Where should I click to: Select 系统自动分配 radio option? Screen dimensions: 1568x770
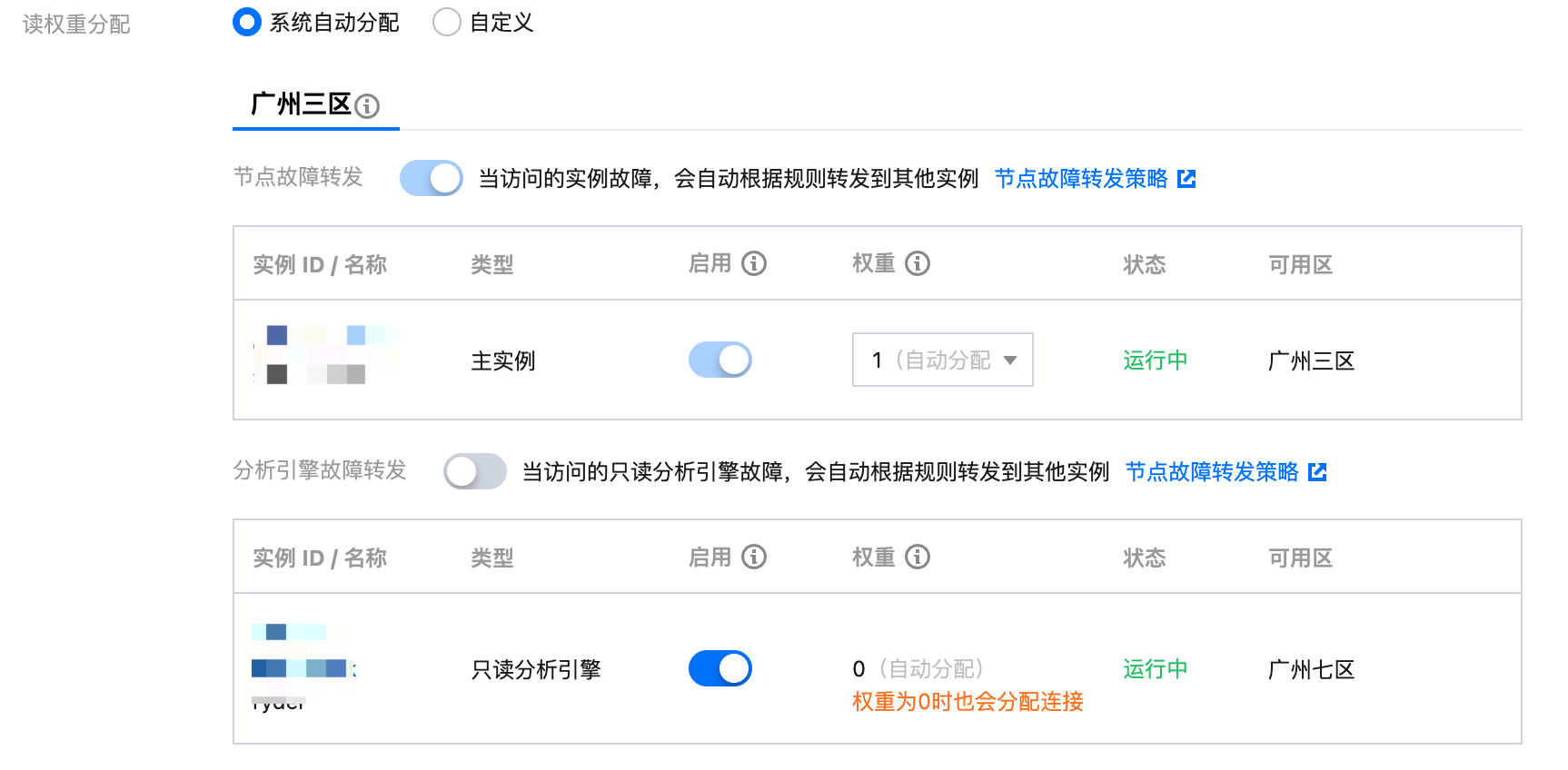[247, 22]
